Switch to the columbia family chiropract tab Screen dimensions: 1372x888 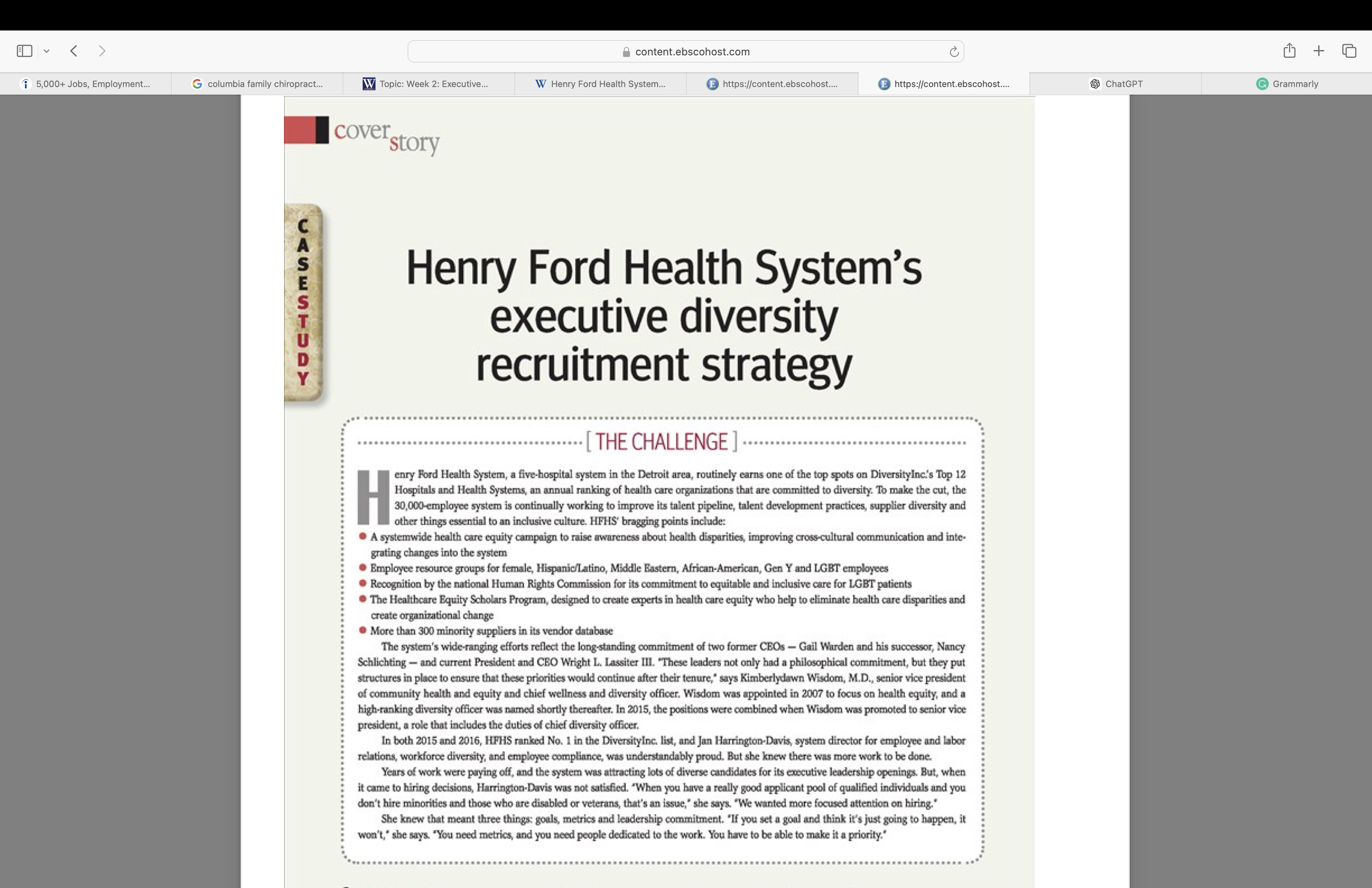pos(257,83)
